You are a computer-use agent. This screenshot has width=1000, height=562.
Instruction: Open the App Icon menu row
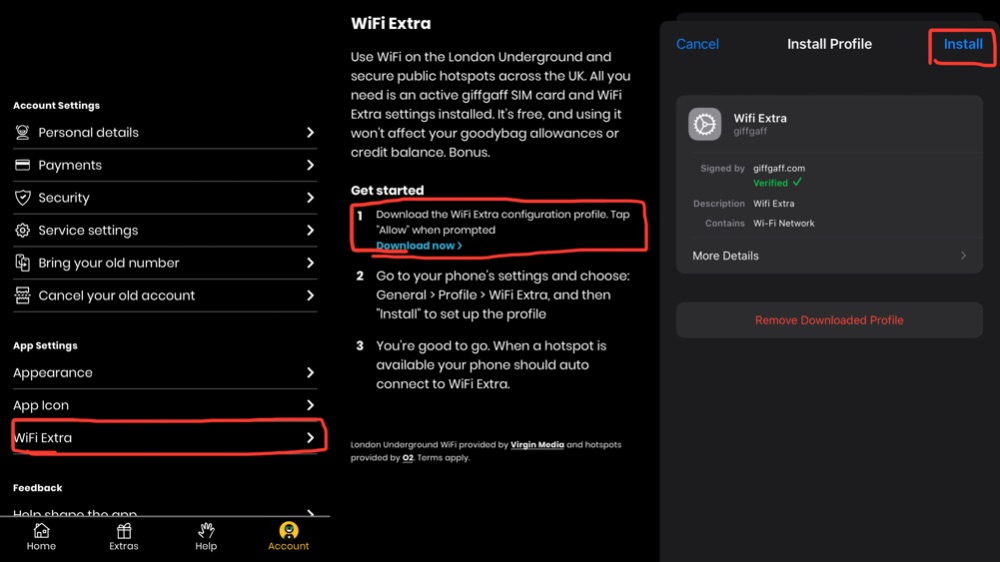click(x=165, y=405)
